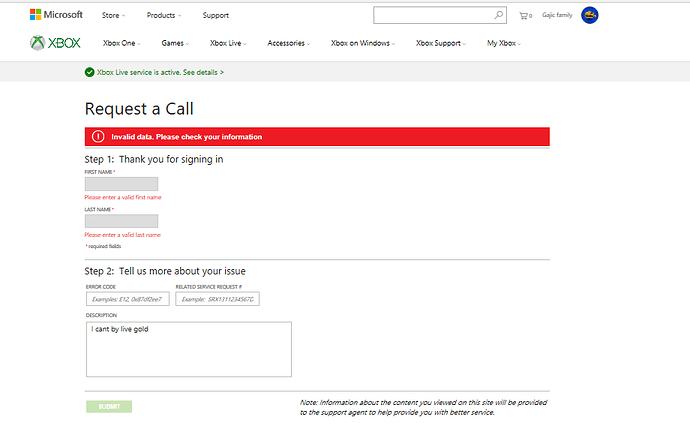The height and width of the screenshot is (435, 690).
Task: Click the 'required fields' note
Action: pos(103,246)
